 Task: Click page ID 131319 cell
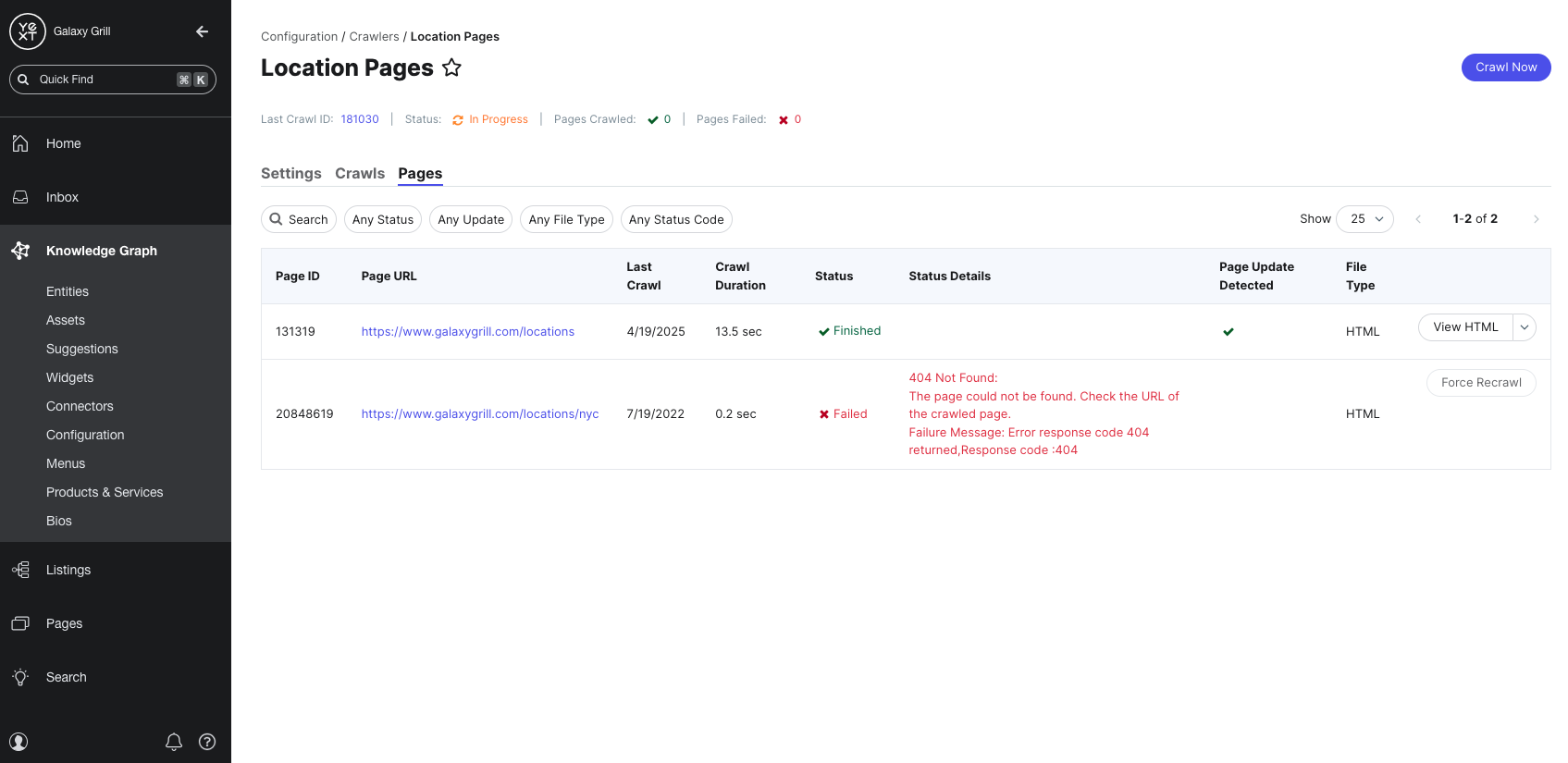point(295,332)
